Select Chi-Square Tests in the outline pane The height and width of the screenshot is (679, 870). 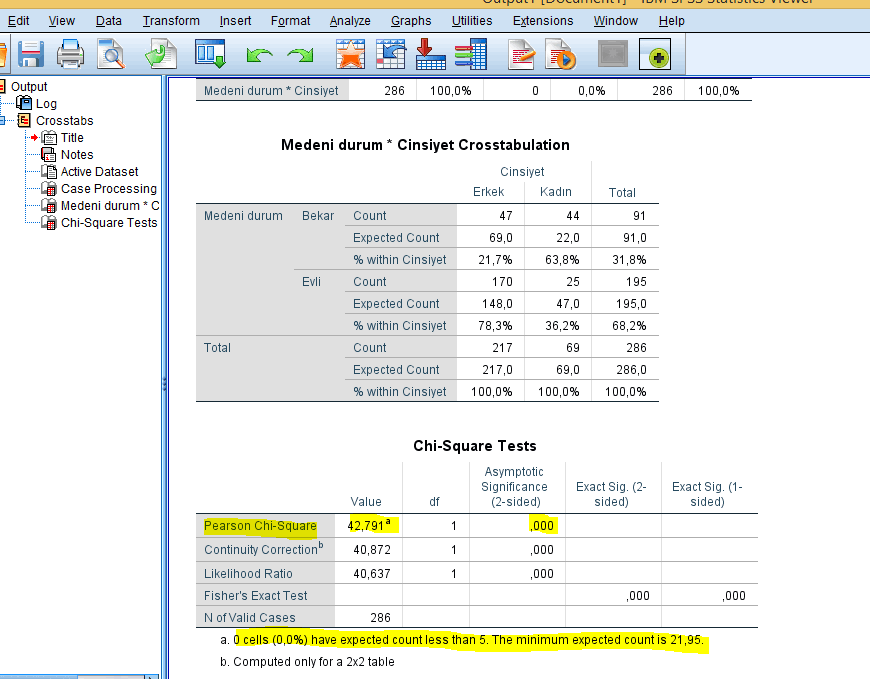[108, 223]
